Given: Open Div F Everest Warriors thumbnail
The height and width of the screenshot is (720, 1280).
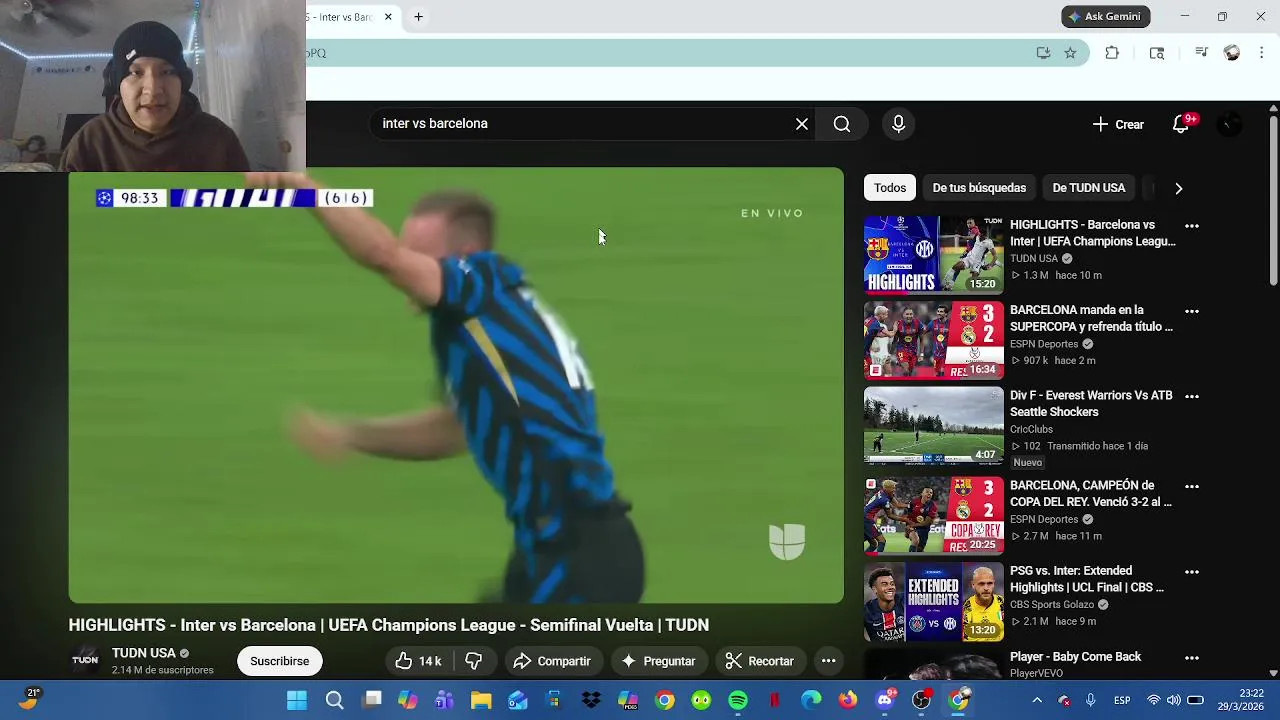Looking at the screenshot, I should tap(933, 426).
